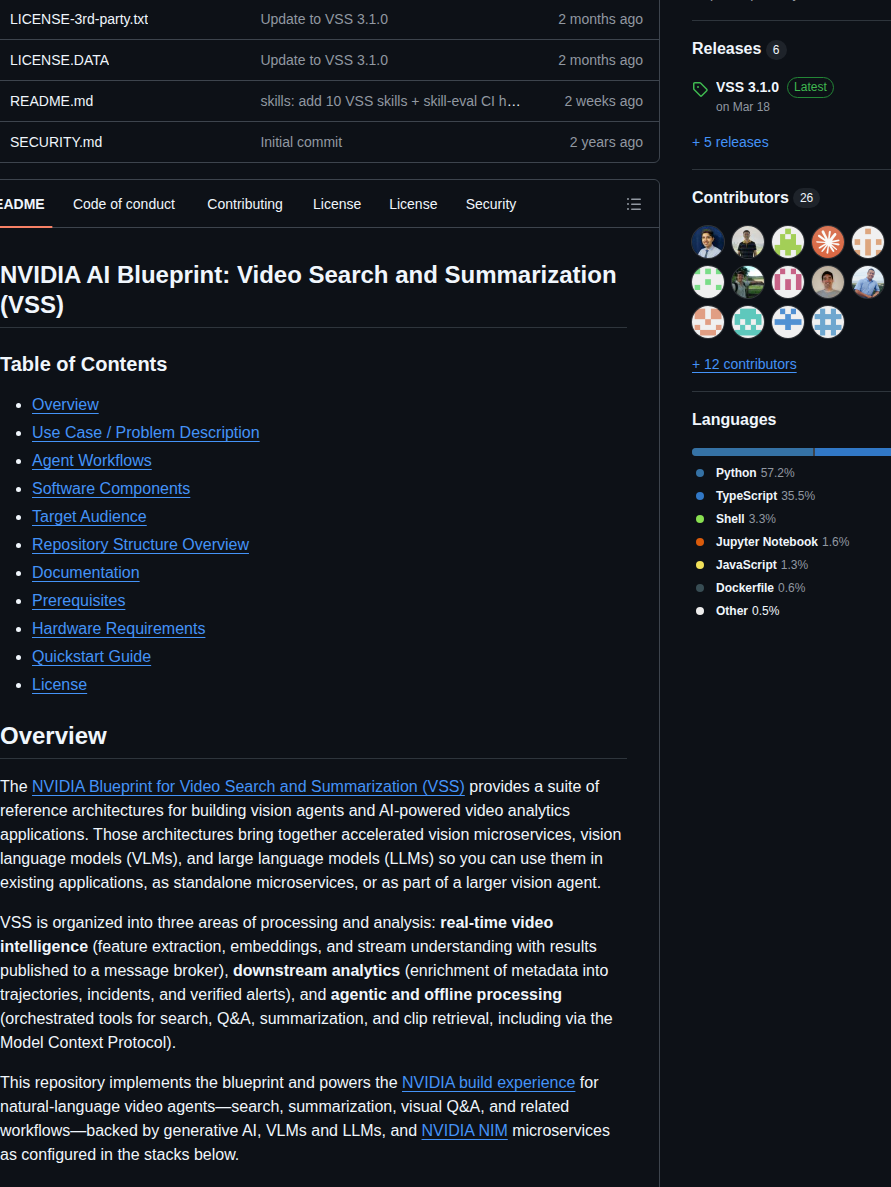Click the TypeScript segment of the language bar

pos(853,452)
